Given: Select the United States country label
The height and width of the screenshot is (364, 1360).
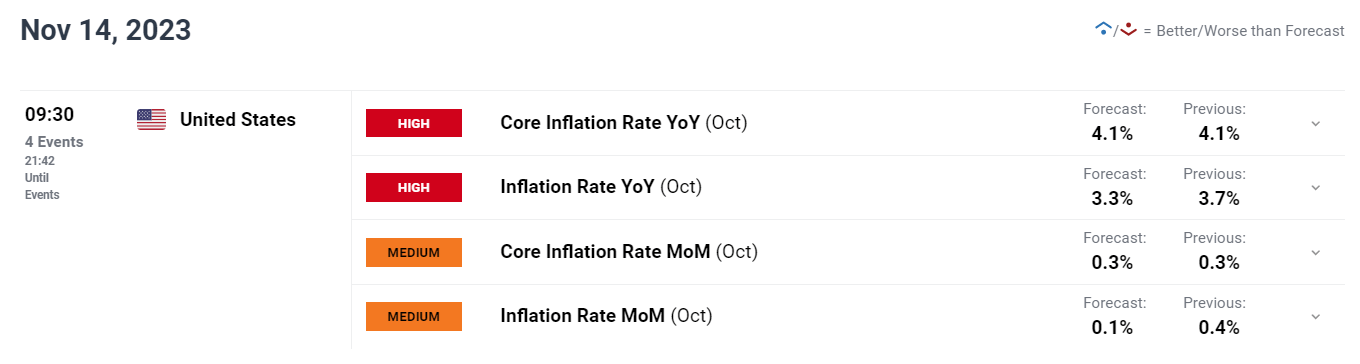Looking at the screenshot, I should pos(238,120).
